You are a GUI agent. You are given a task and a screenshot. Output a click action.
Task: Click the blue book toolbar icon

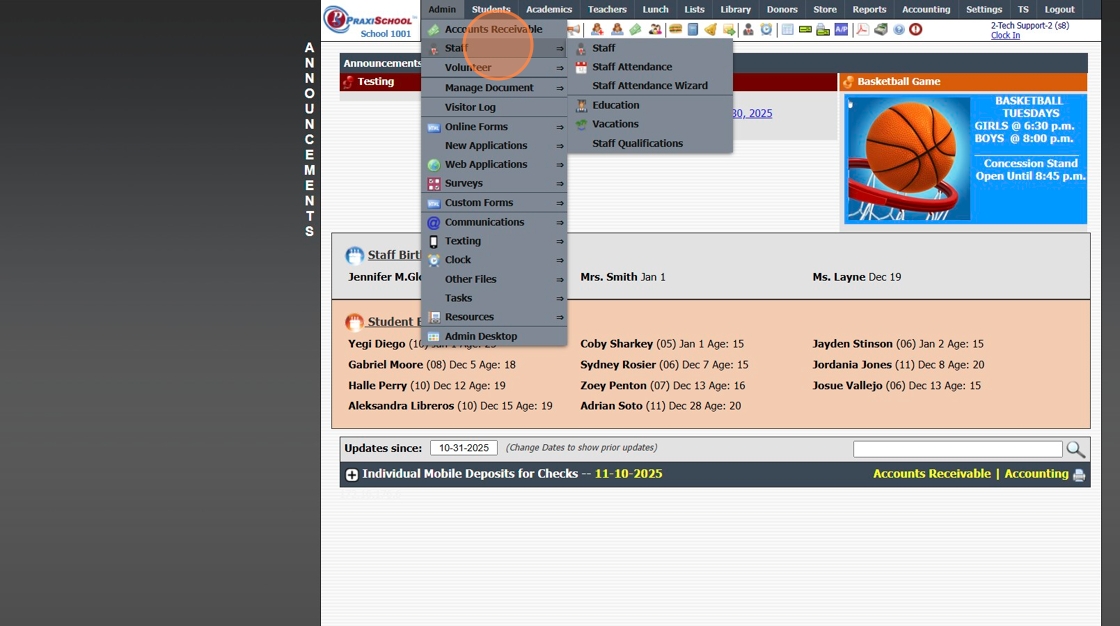tap(693, 29)
